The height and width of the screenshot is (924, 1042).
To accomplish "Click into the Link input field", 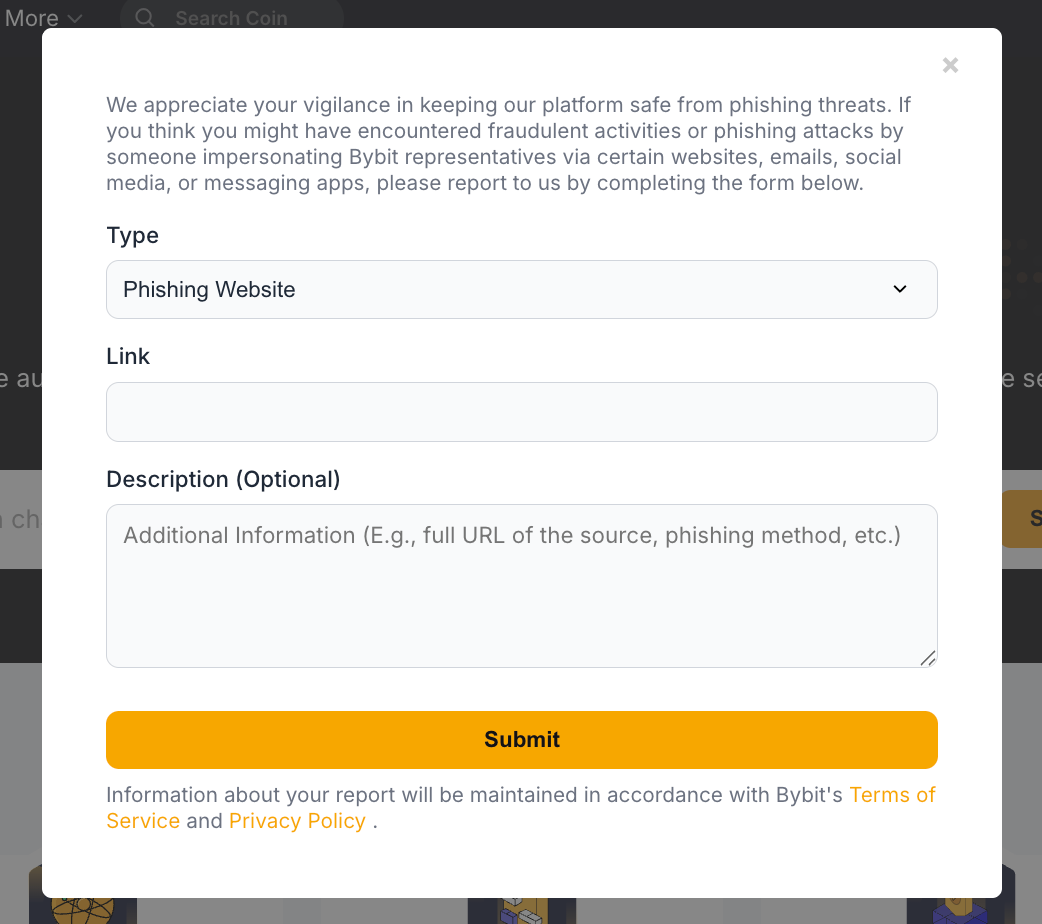I will (521, 412).
